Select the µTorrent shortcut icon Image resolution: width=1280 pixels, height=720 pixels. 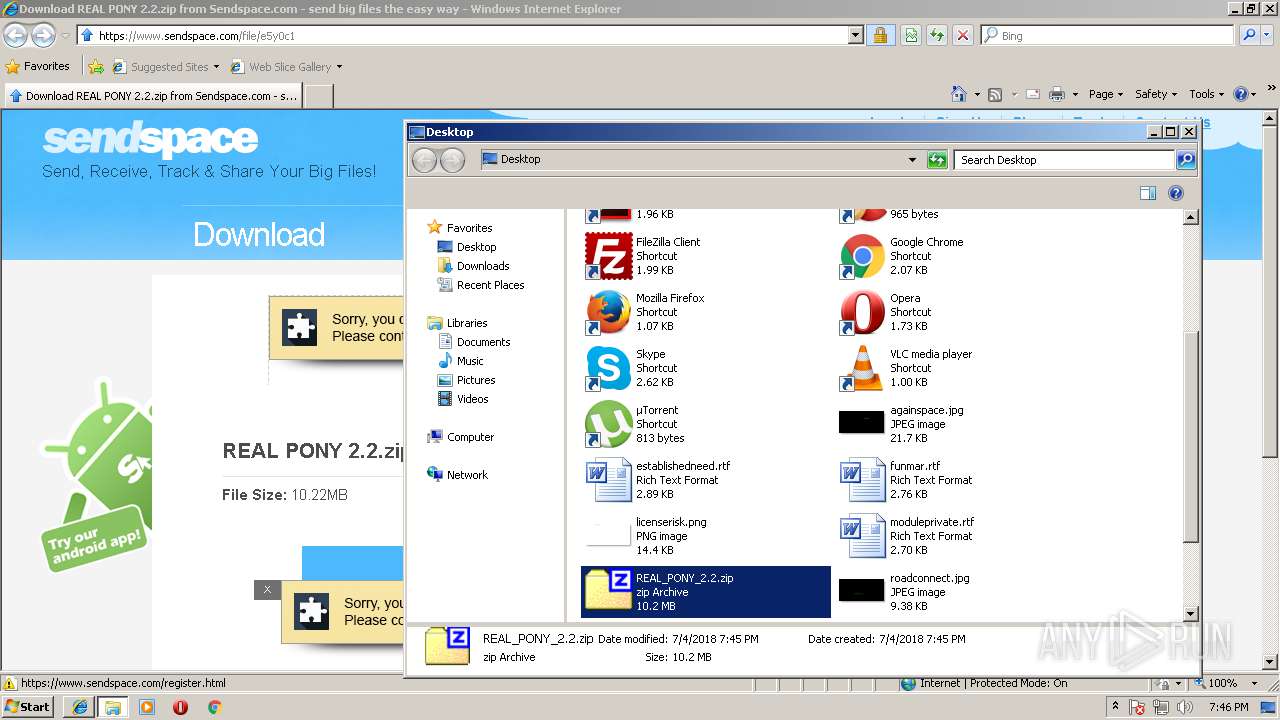tap(608, 424)
